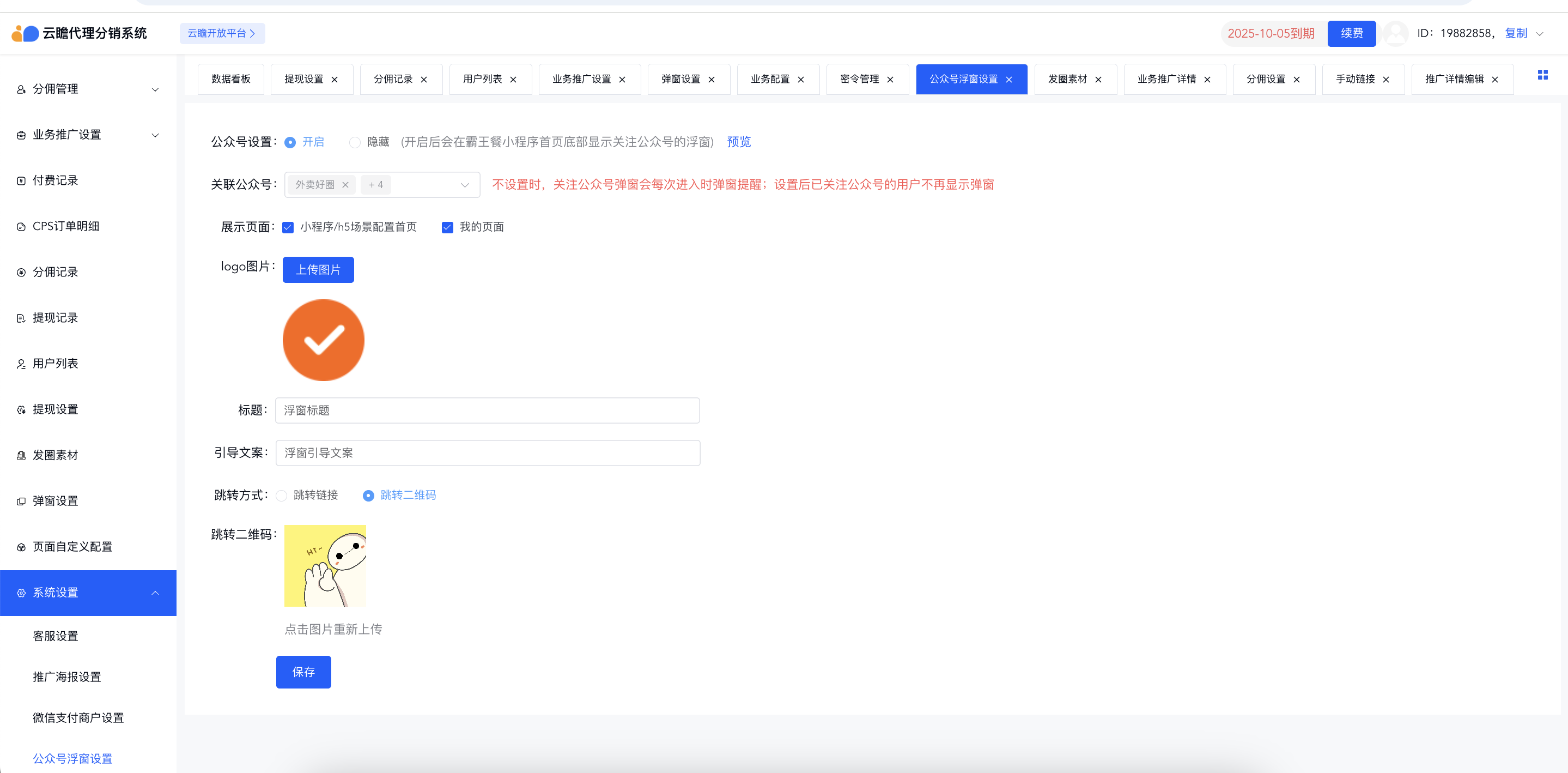
Task: Select the 跳转链接 radio option
Action: (x=281, y=496)
